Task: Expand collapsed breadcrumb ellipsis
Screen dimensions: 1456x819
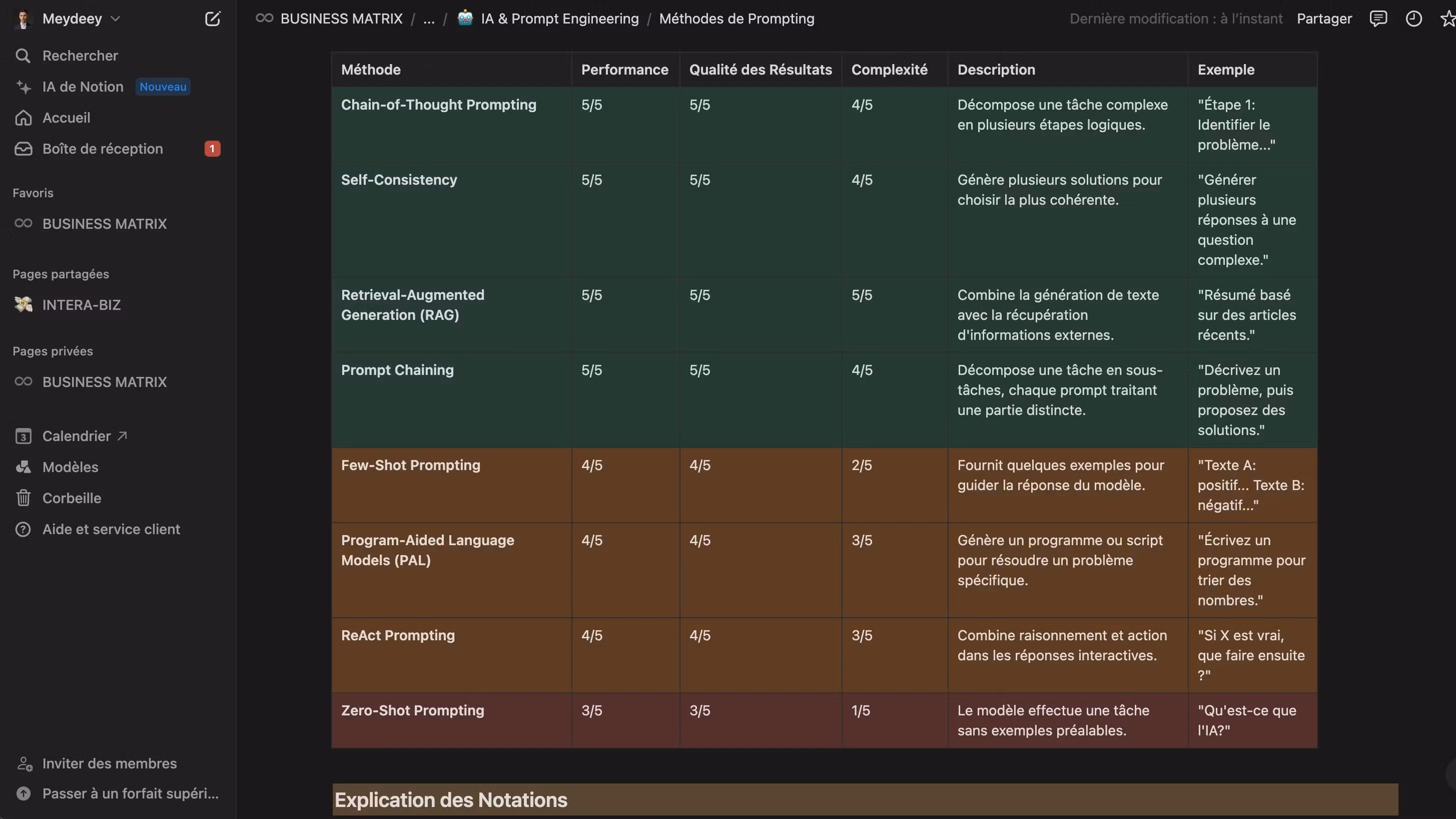Action: (x=429, y=19)
